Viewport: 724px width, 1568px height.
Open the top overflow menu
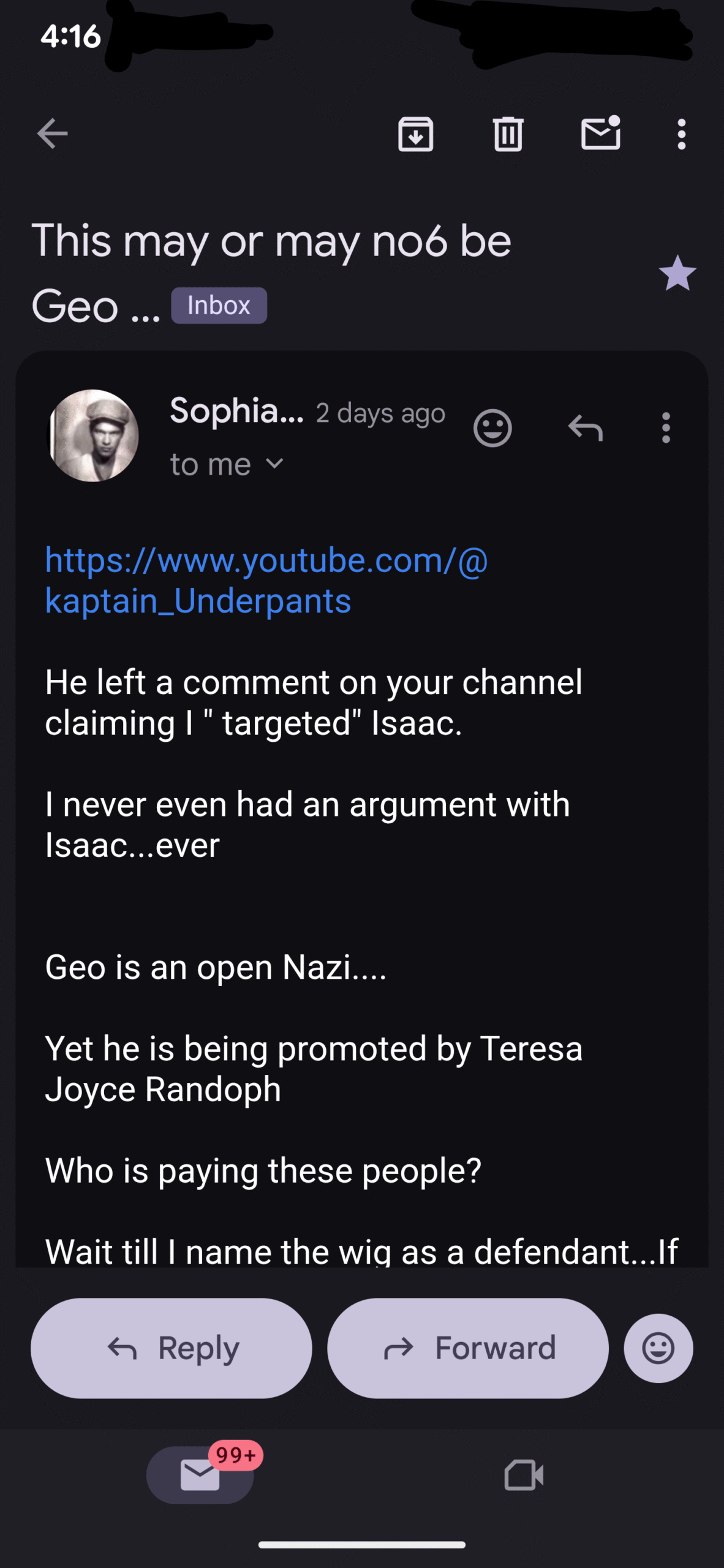pos(681,134)
